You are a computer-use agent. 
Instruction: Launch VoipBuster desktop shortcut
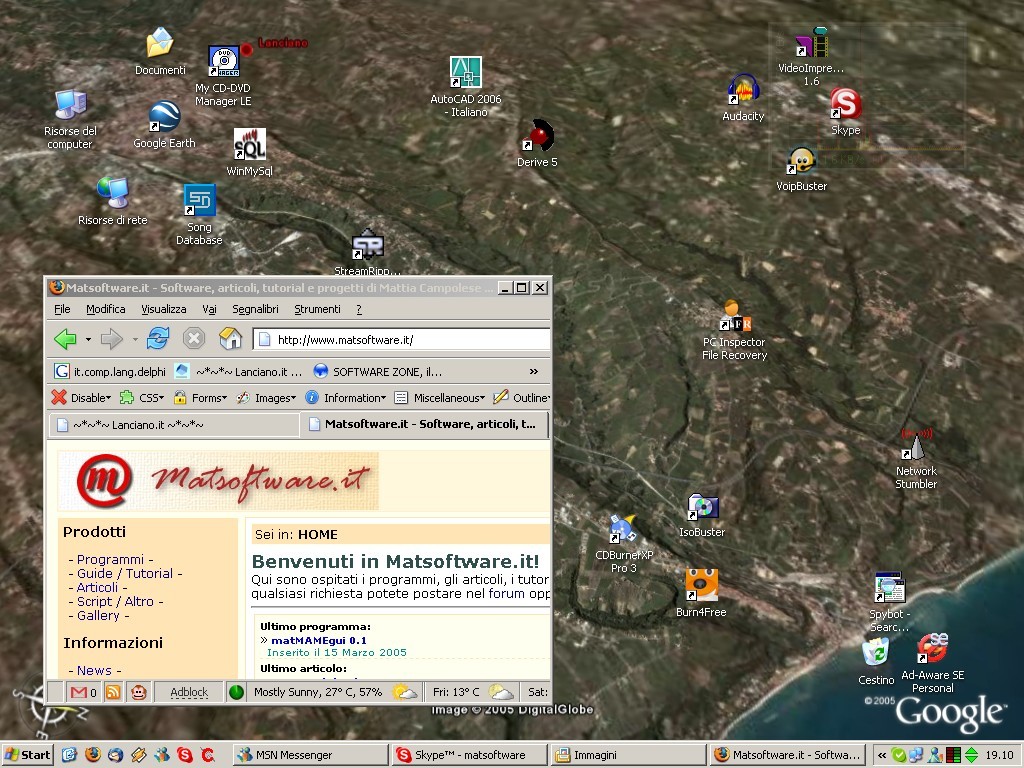801,169
